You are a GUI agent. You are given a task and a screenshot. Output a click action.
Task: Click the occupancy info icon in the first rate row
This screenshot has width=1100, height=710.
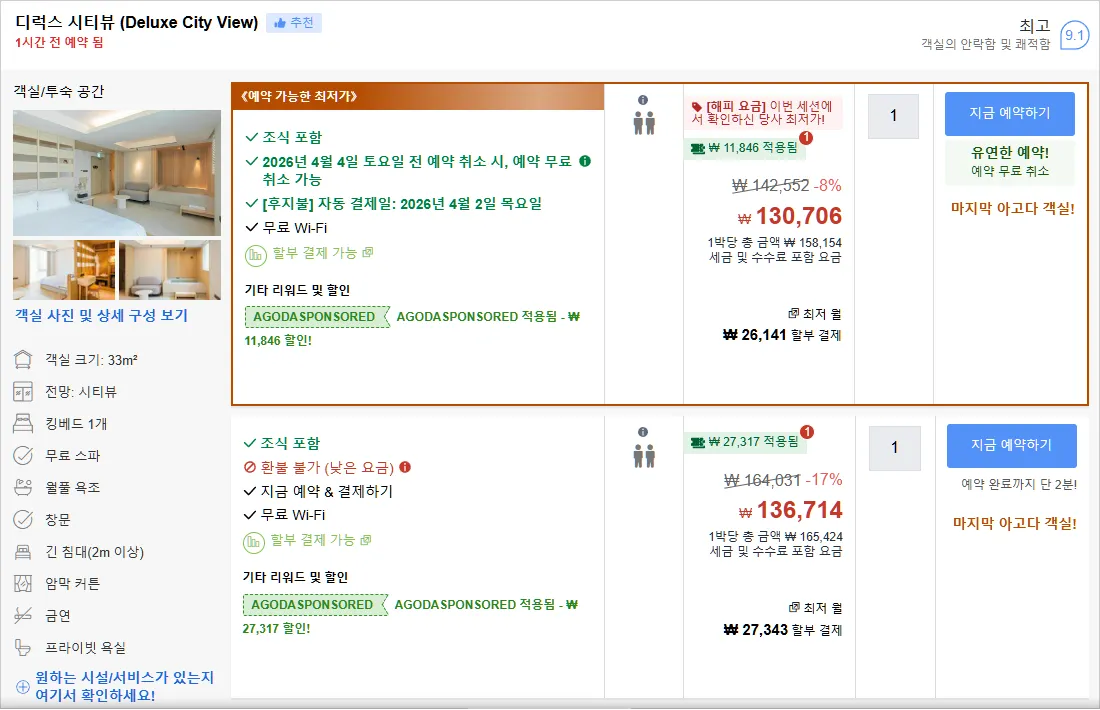coord(643,100)
